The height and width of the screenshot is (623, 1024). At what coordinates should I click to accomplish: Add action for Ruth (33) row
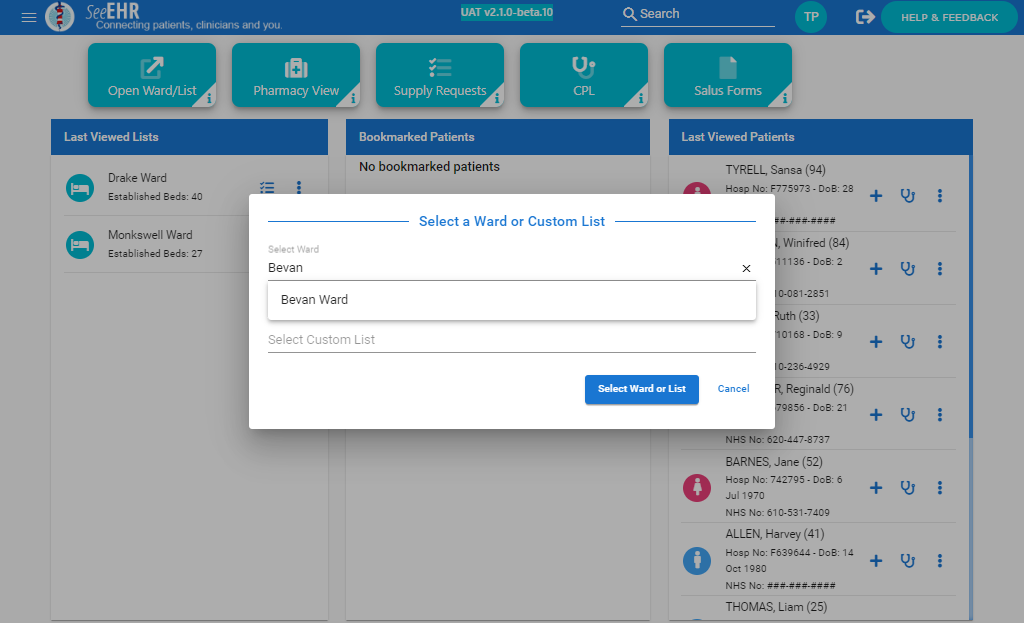click(876, 342)
